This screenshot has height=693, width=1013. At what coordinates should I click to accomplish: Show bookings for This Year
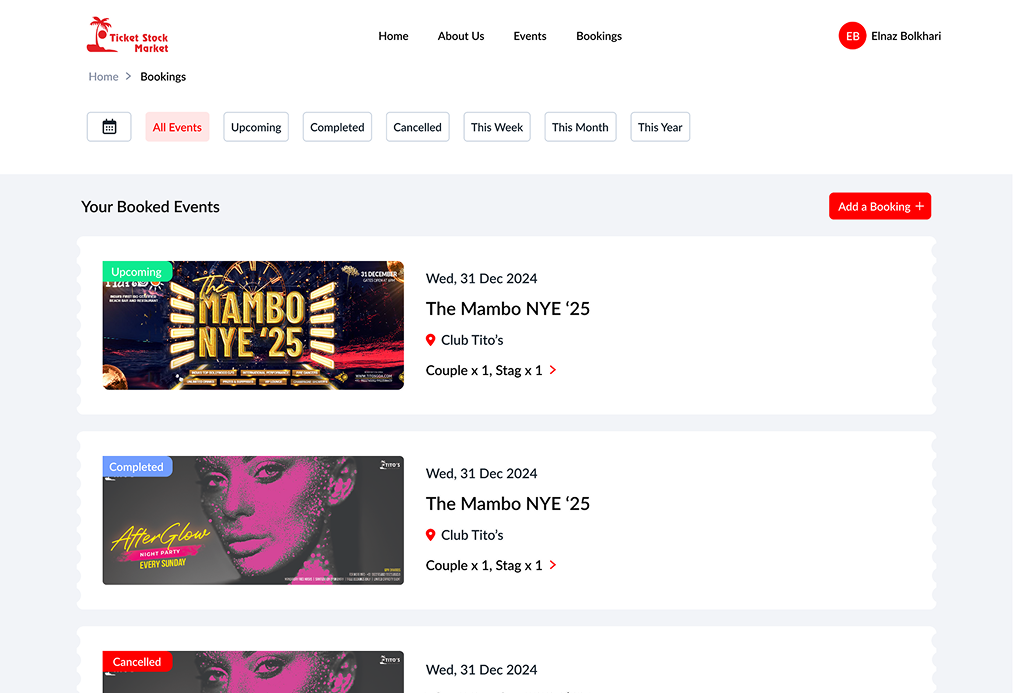point(660,127)
